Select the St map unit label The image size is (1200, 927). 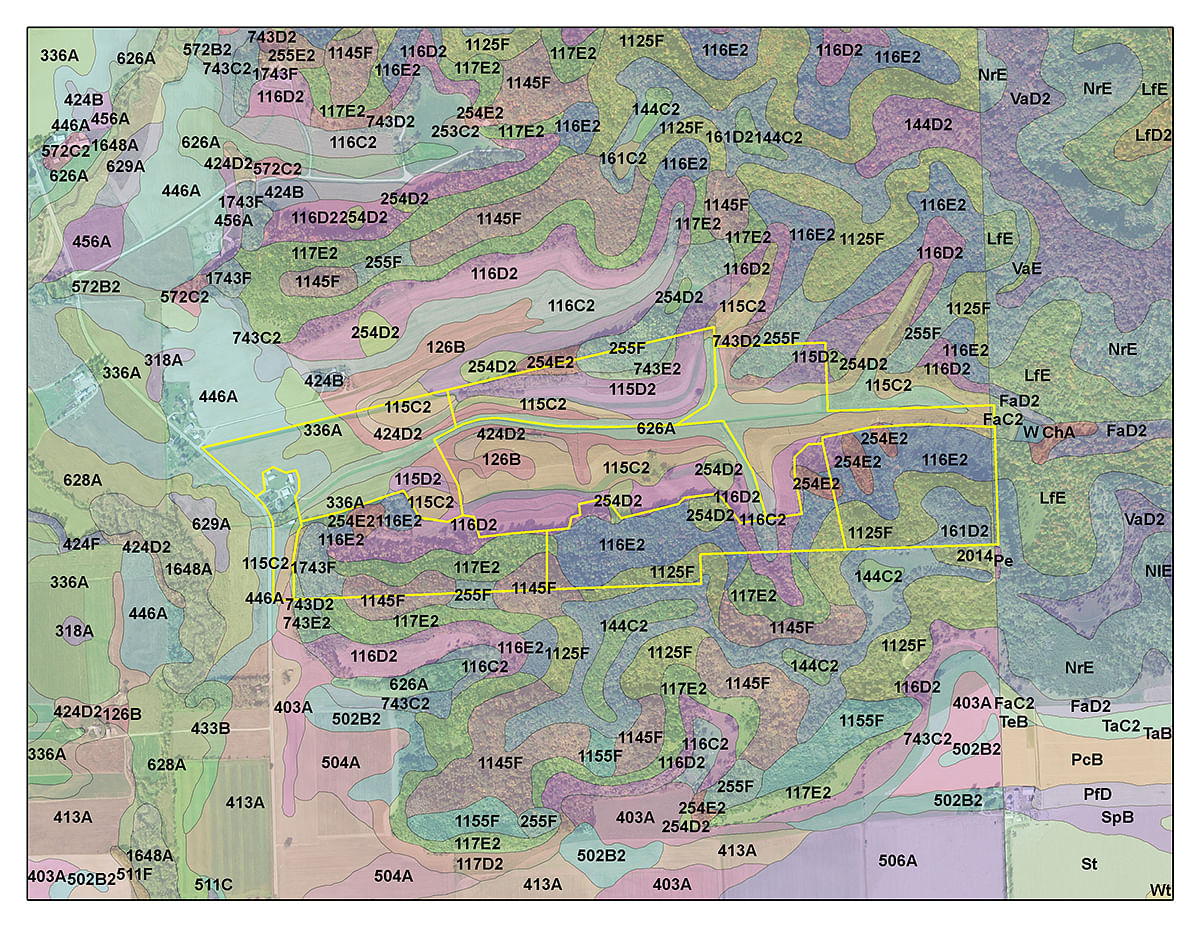1089,862
